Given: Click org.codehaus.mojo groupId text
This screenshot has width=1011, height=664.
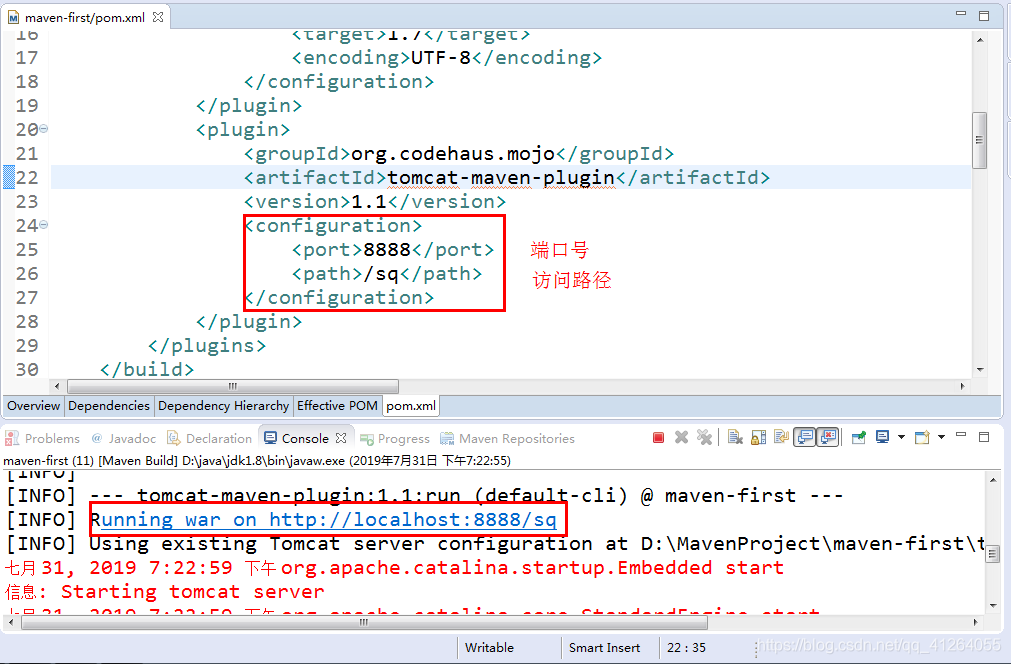Looking at the screenshot, I should [x=453, y=153].
